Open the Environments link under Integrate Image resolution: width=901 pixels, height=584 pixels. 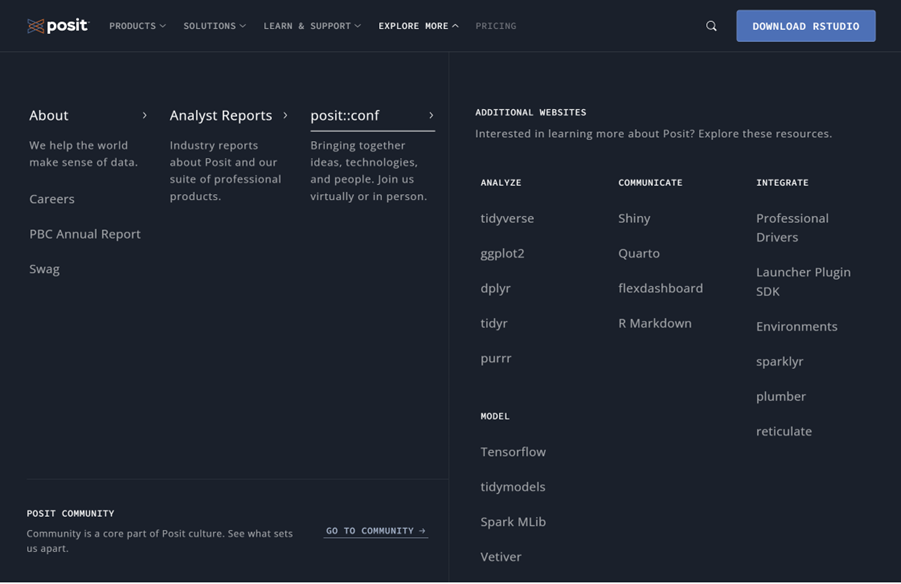coord(797,326)
